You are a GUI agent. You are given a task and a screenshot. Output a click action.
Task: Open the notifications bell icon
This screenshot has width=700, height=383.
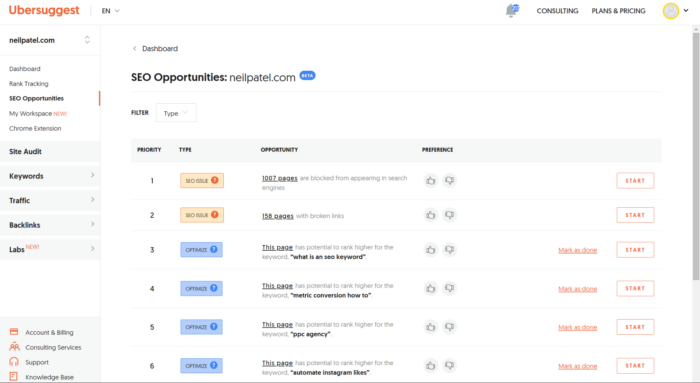512,10
